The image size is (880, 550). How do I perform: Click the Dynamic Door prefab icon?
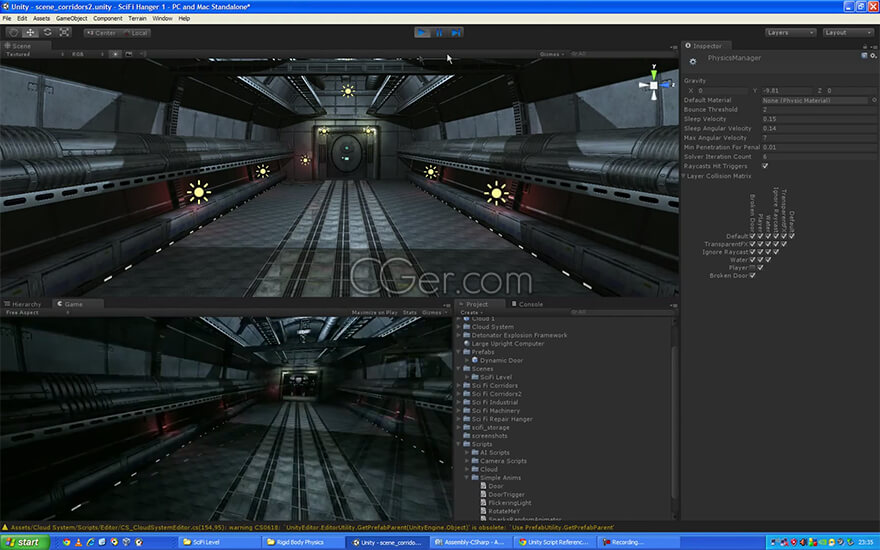[x=475, y=360]
